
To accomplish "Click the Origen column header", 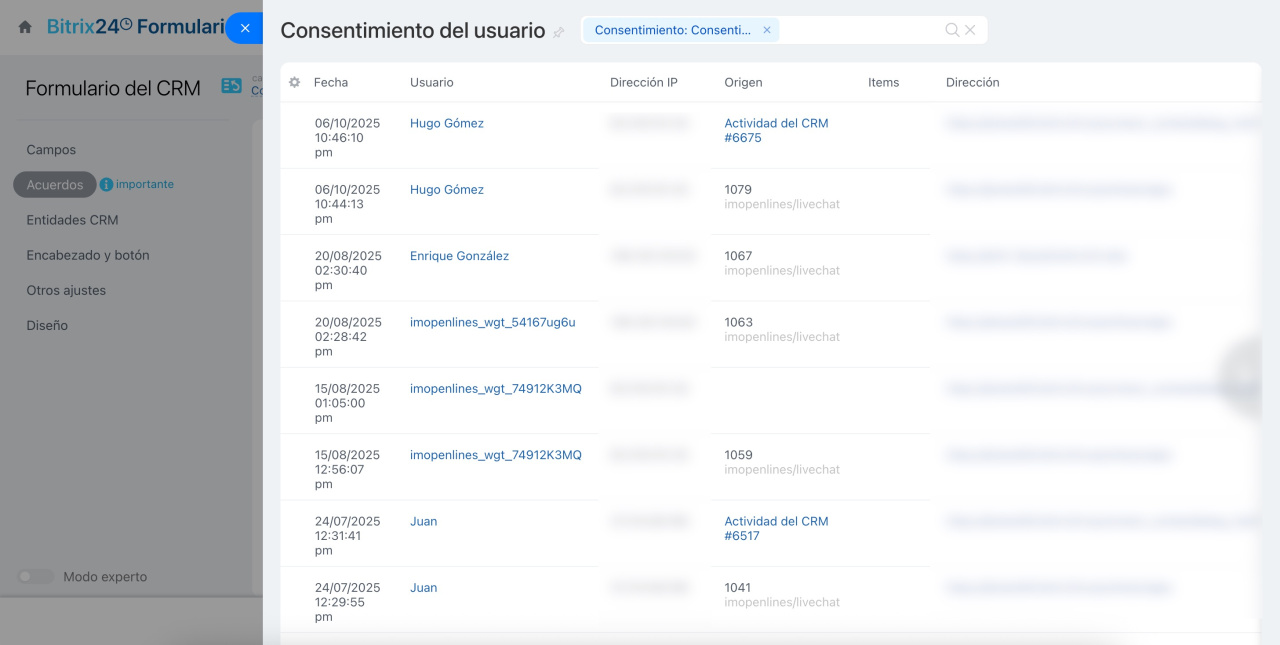I will coord(743,82).
